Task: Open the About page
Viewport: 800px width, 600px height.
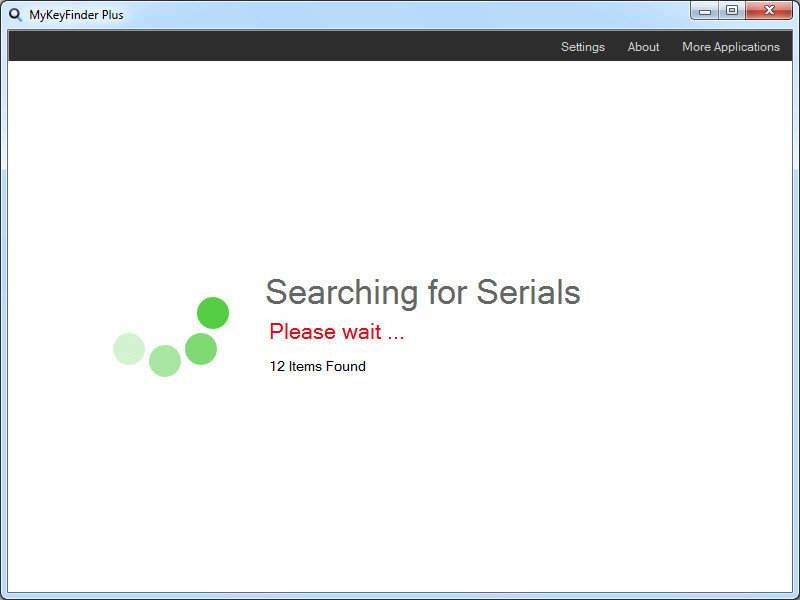Action: tap(643, 47)
